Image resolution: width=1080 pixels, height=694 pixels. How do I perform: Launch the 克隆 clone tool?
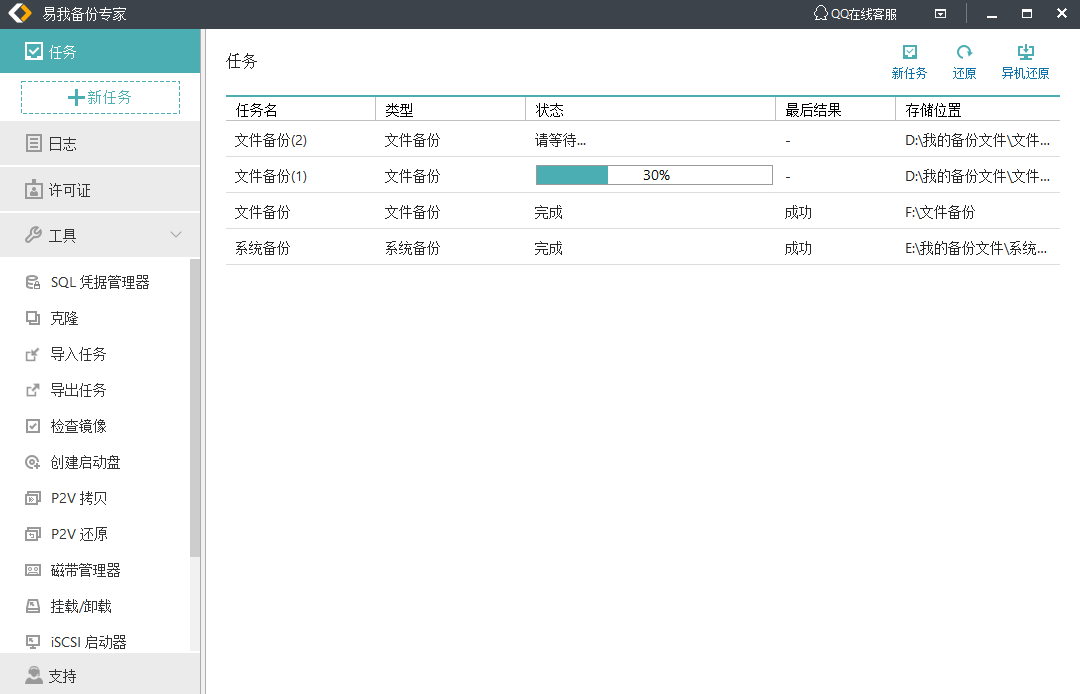point(64,318)
